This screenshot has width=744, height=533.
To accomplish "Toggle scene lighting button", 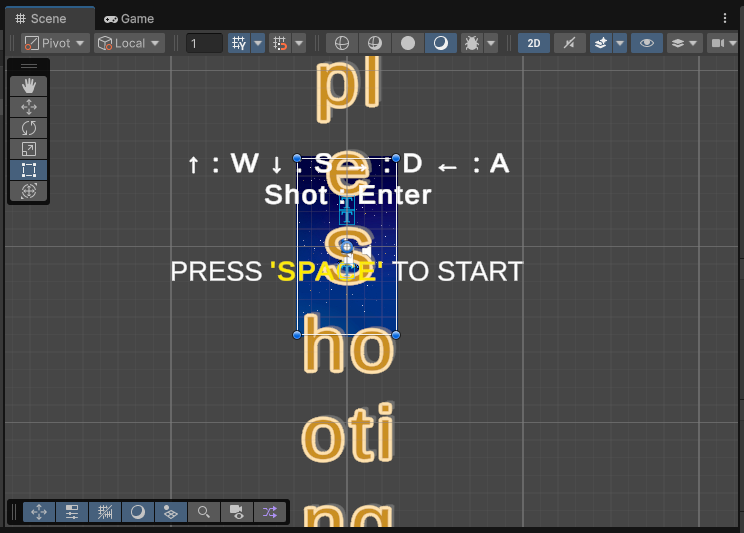I will point(568,43).
